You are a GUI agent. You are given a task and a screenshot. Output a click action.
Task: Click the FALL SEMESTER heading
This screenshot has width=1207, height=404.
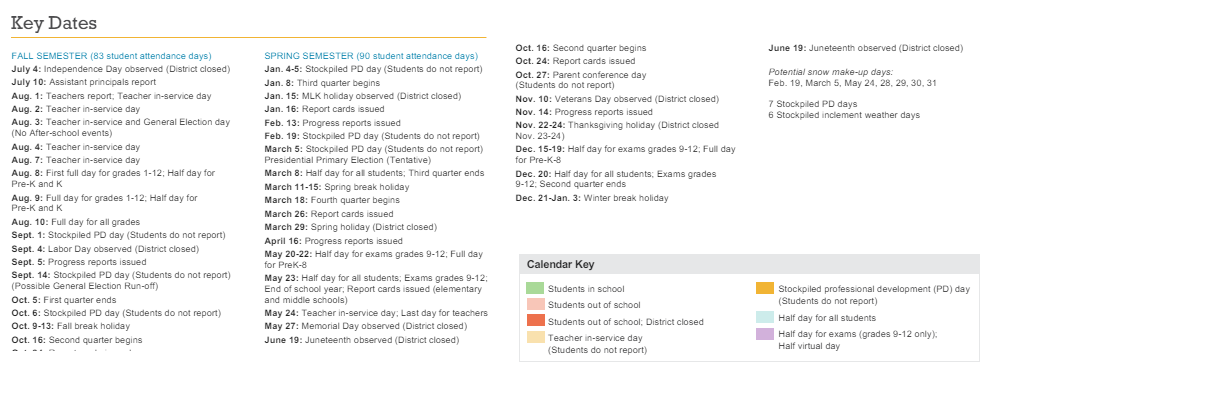[111, 56]
